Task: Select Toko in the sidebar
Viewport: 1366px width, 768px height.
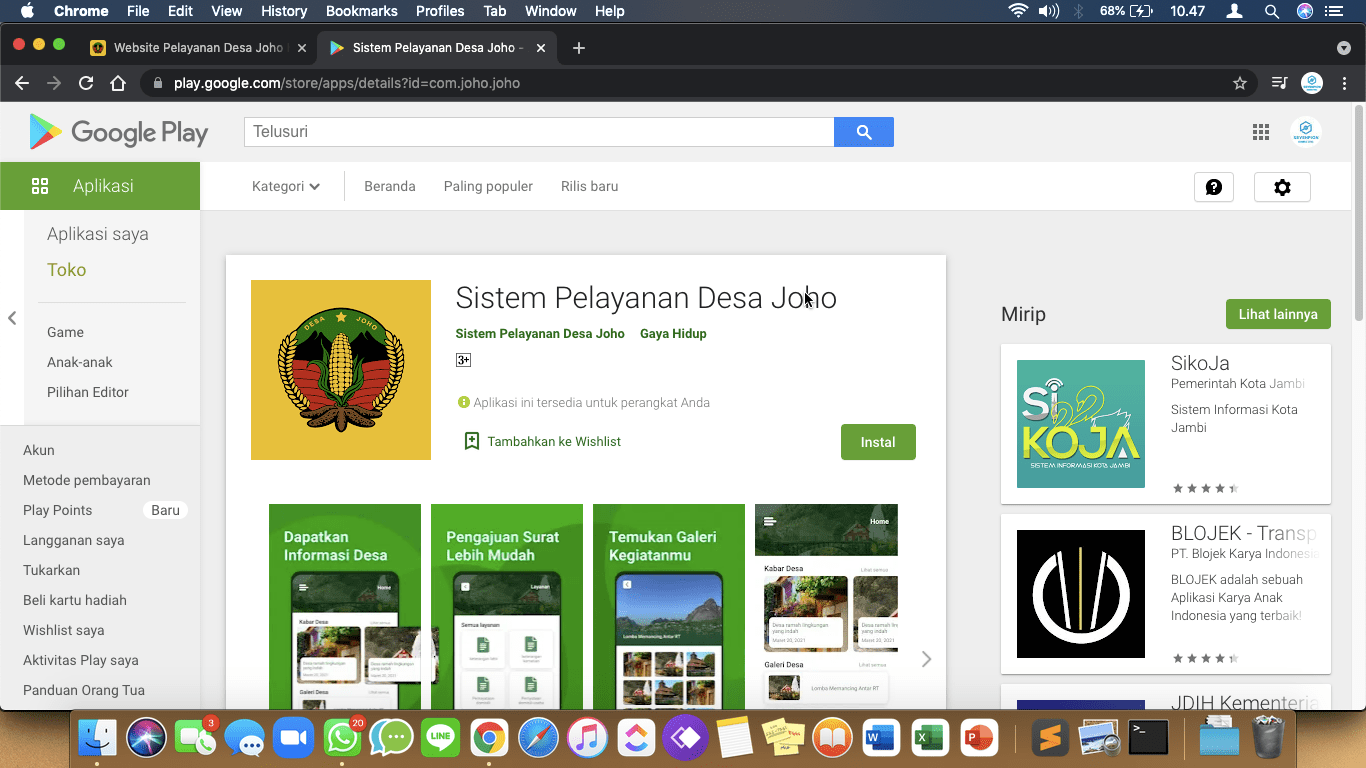Action: [67, 270]
